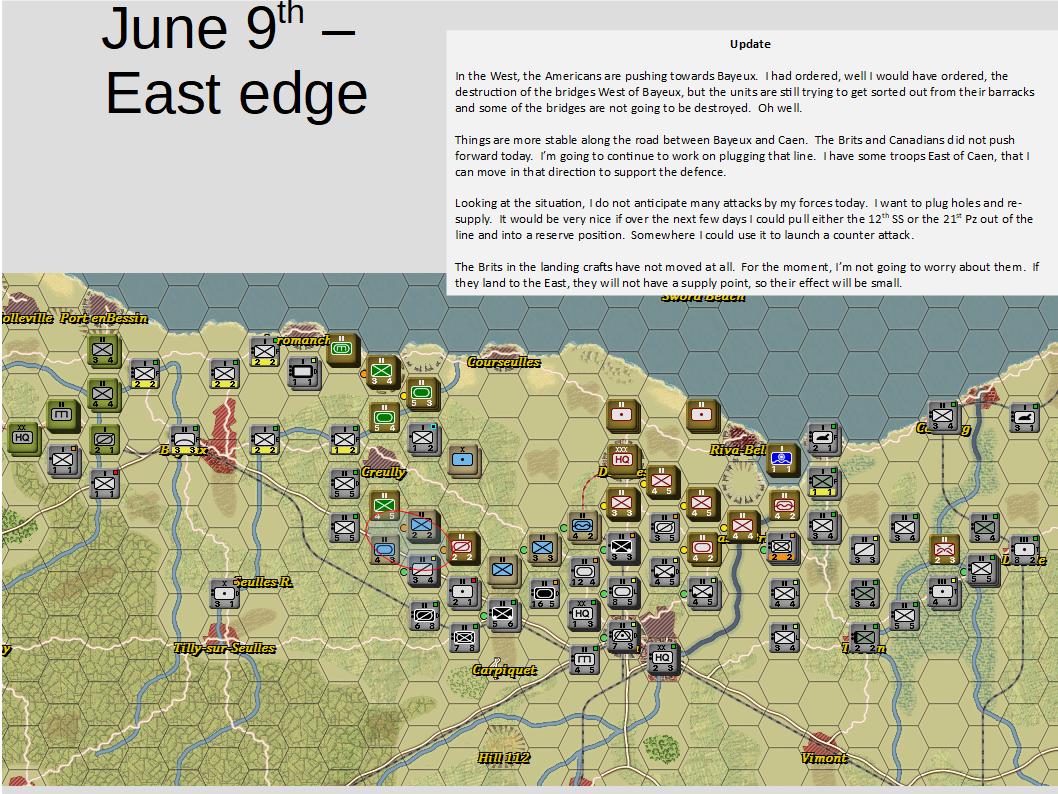Select the black 5-6 infantry counter

[503, 615]
